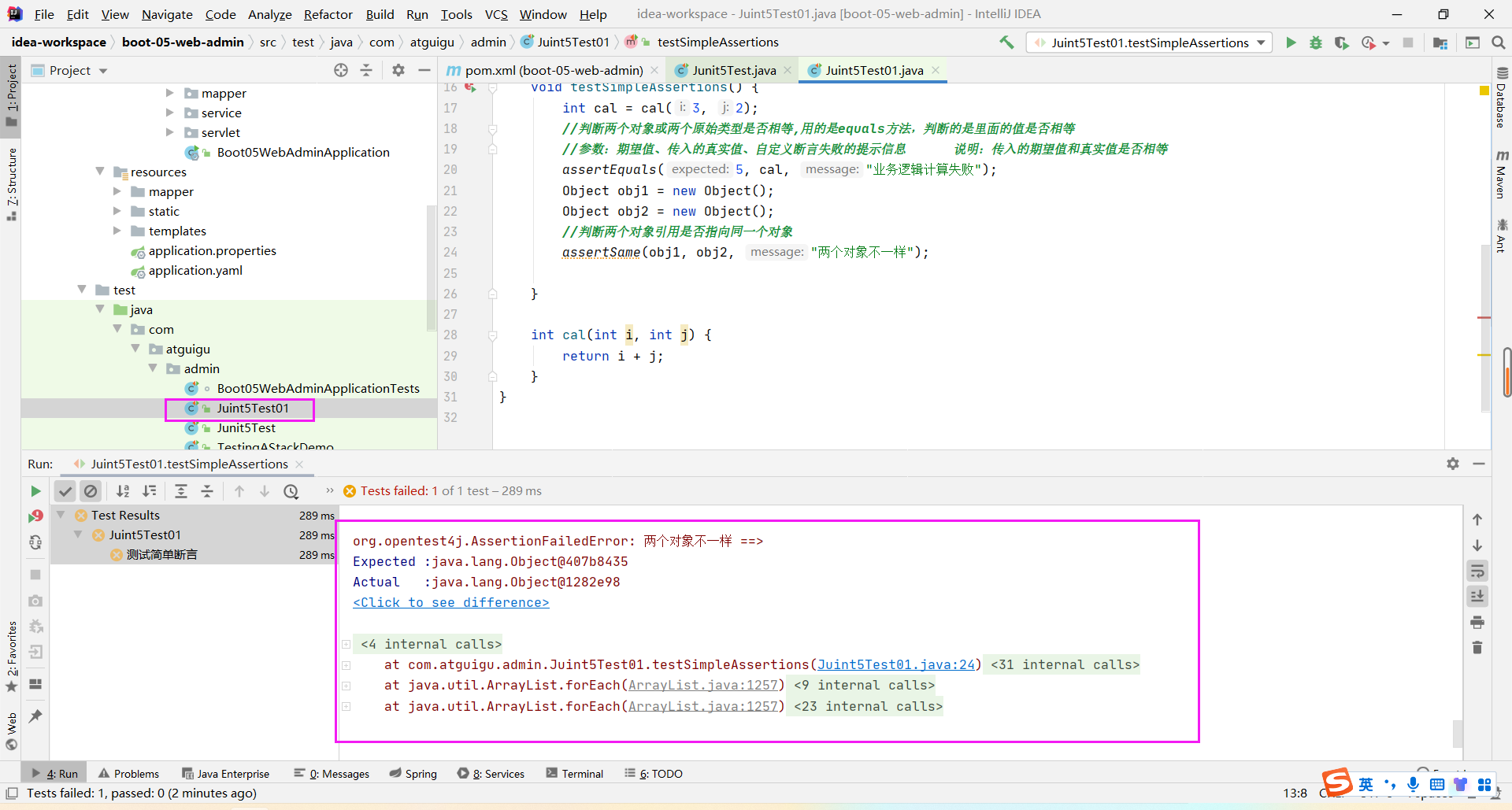Click the Search Everywhere magnifier icon
Viewport: 1512px width, 810px height.
[1498, 43]
